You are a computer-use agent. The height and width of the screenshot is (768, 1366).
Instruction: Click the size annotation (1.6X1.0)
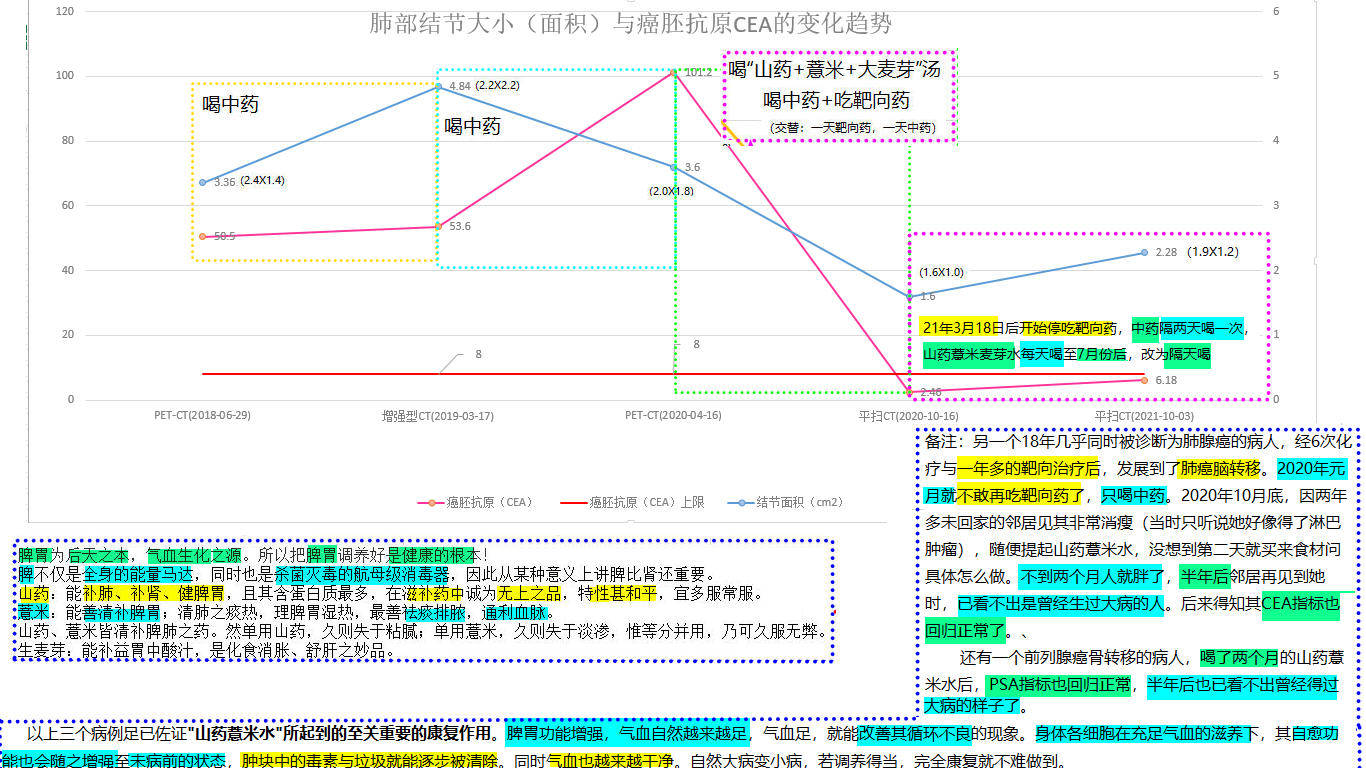[x=942, y=272]
